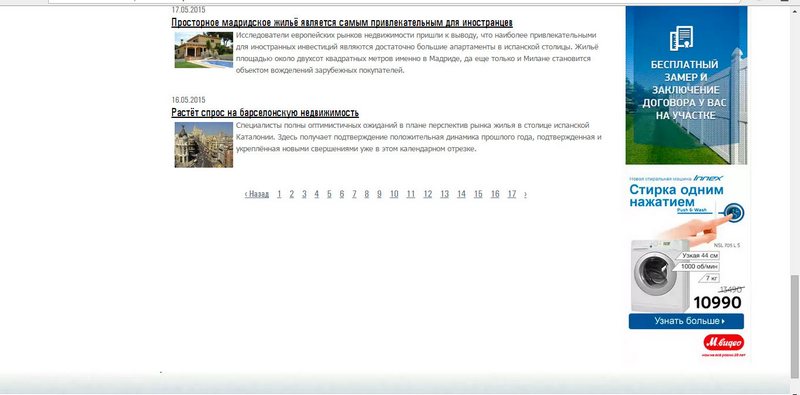Click the Barcelona street thumbnail

pyautogui.click(x=204, y=144)
